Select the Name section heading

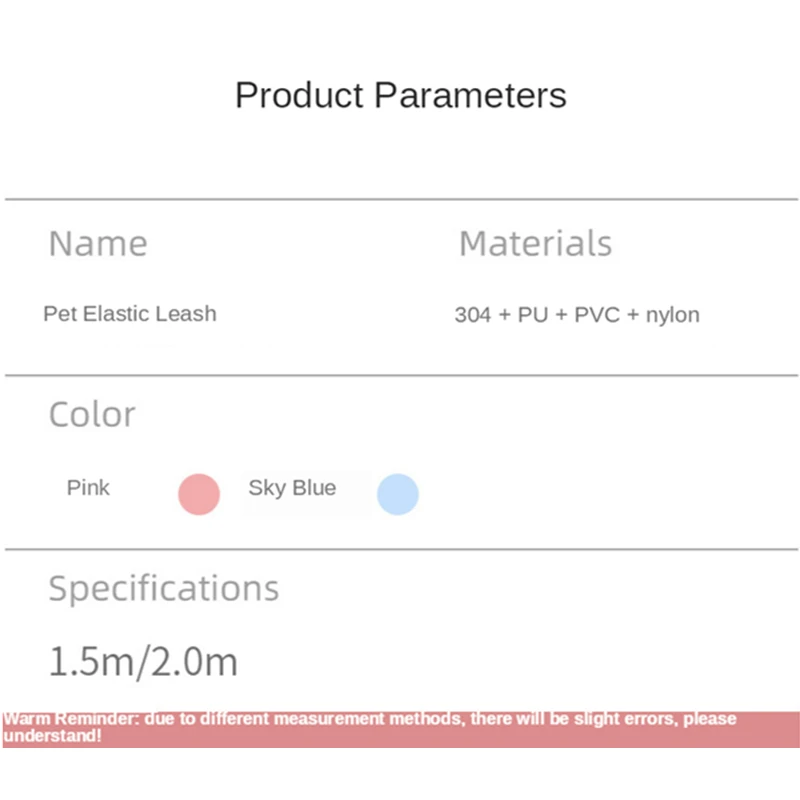coord(98,244)
